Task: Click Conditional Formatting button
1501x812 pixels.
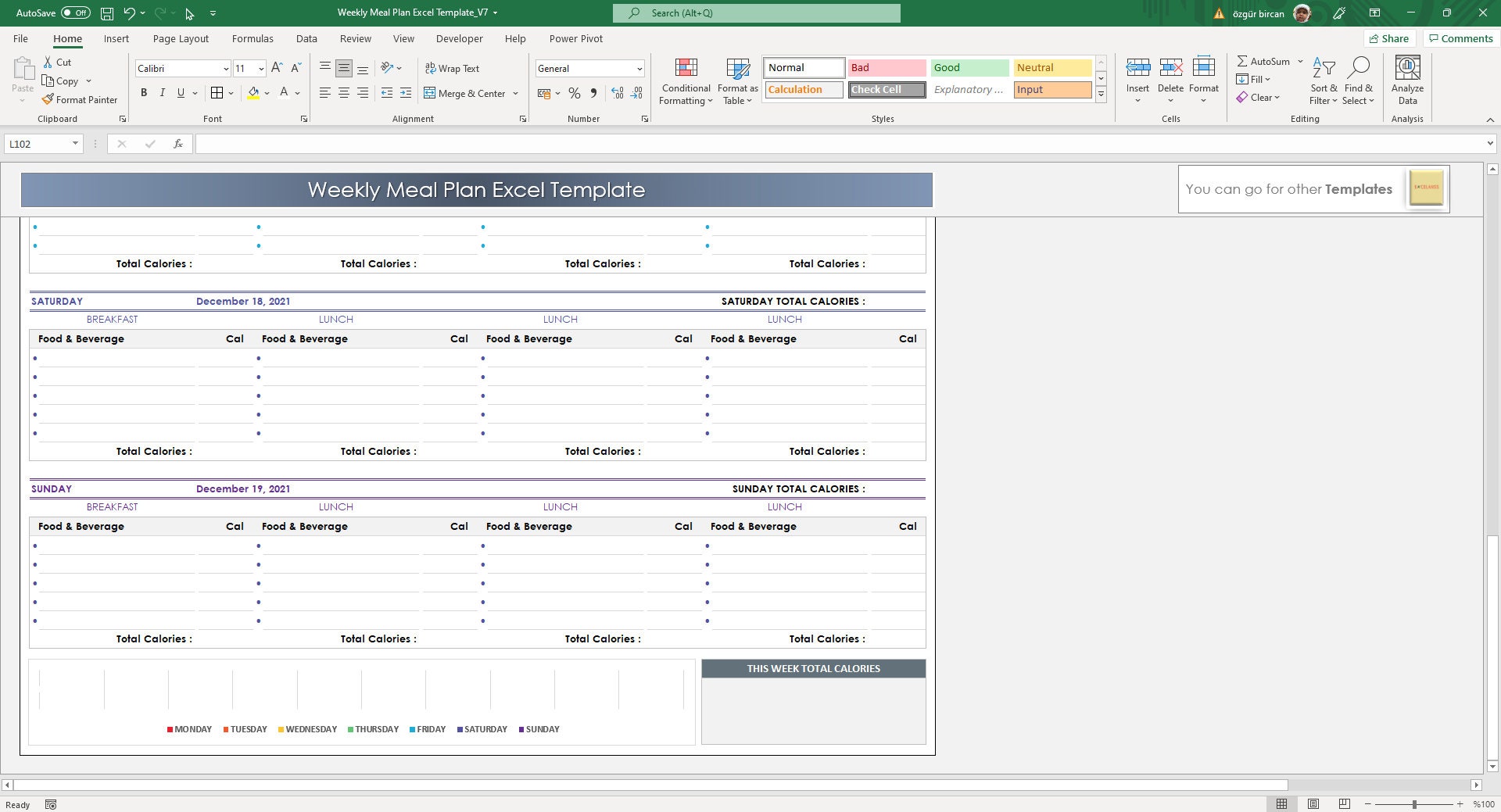Action: tap(686, 80)
